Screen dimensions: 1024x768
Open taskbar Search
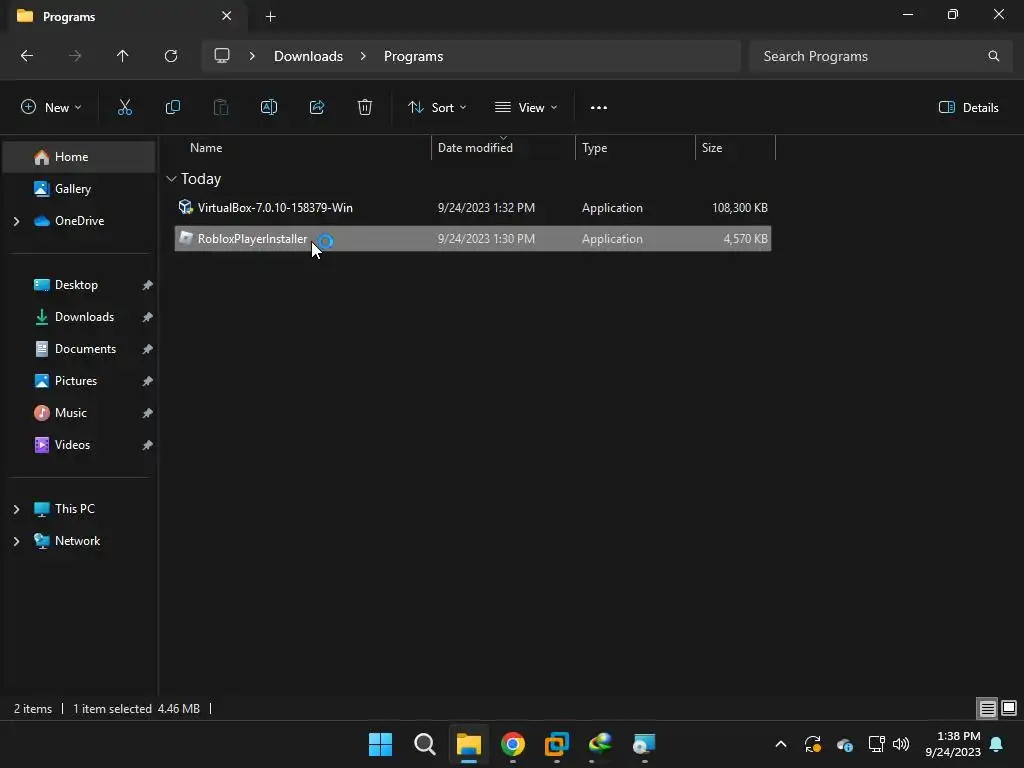click(x=424, y=744)
